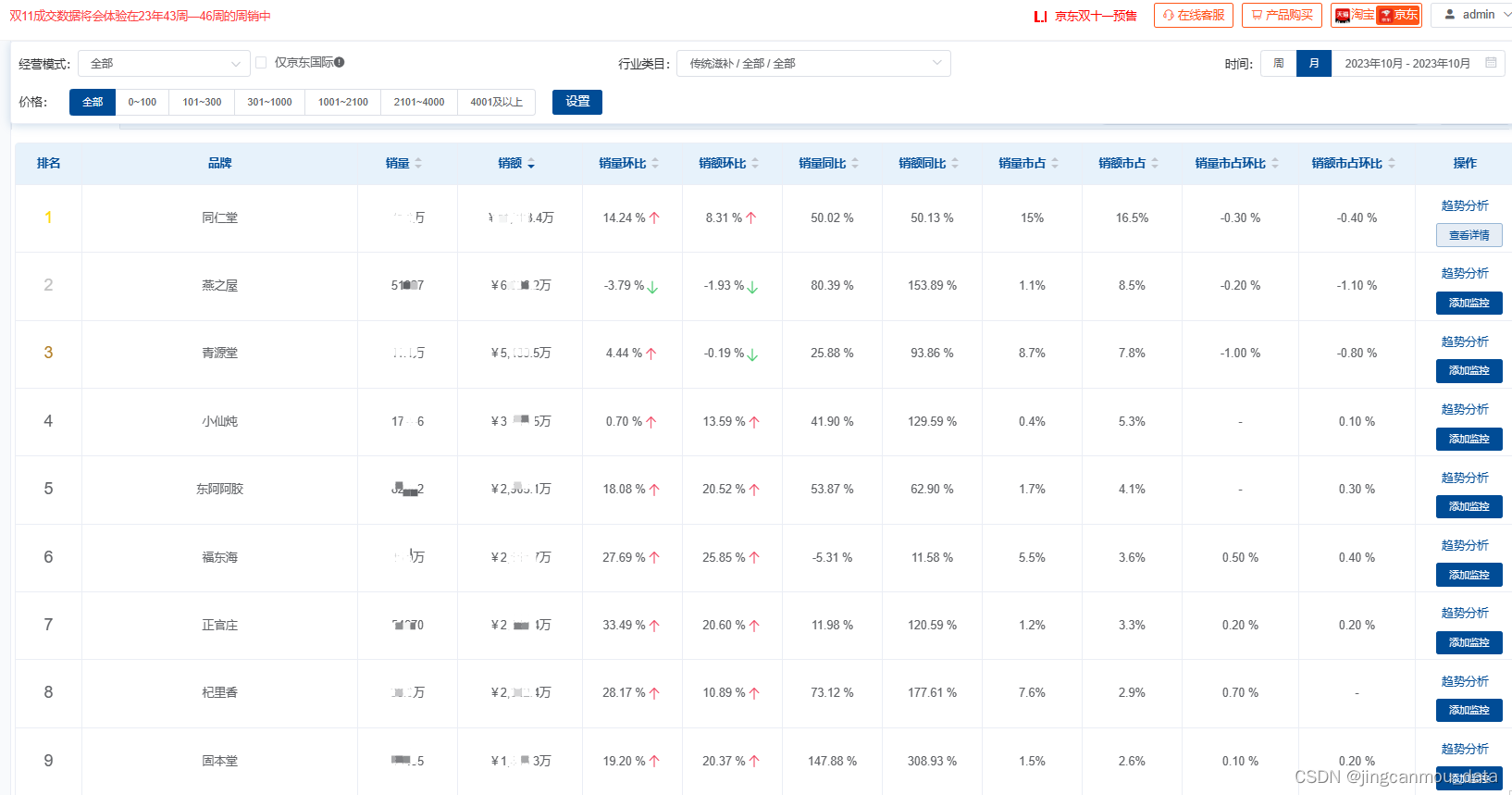Select price range 2101~4000
Image resolution: width=1512 pixels, height=795 pixels.
pyautogui.click(x=419, y=102)
